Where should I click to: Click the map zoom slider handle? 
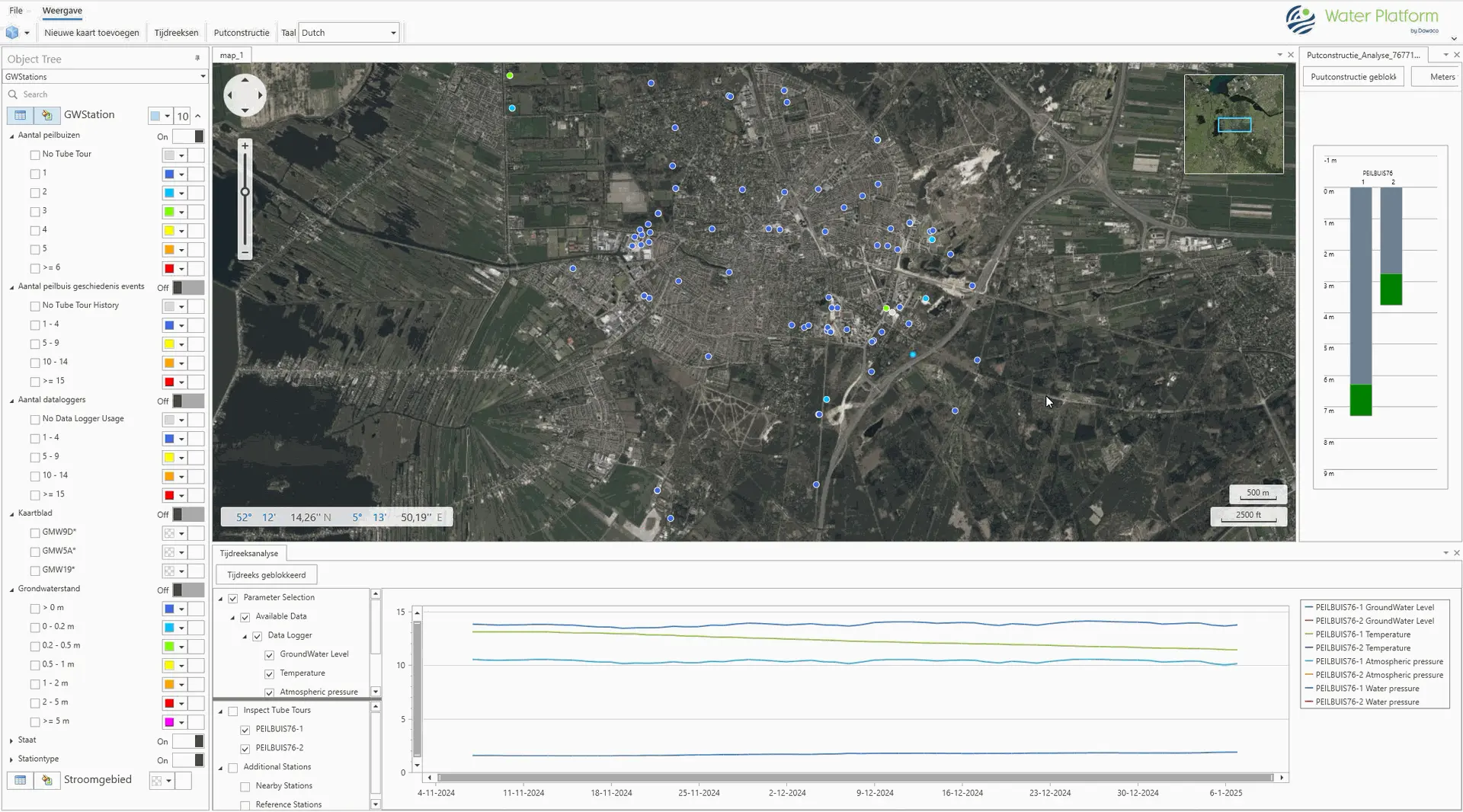click(245, 192)
